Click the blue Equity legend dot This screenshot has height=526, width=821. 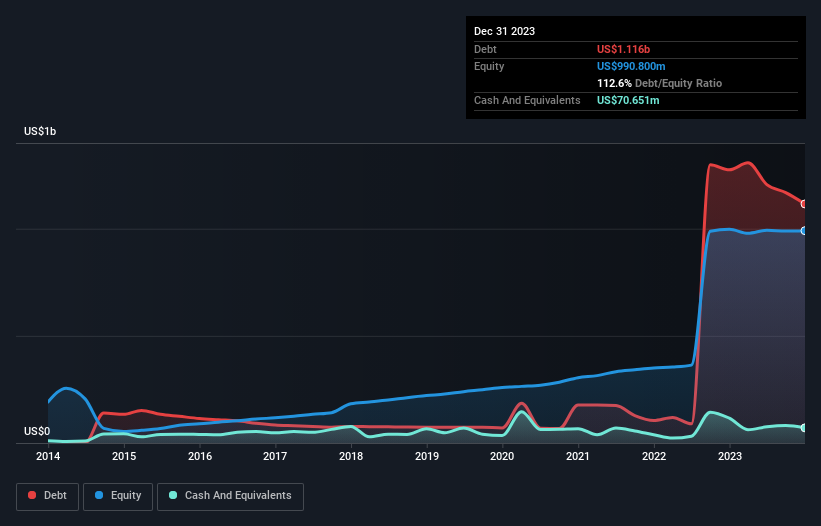tap(99, 495)
